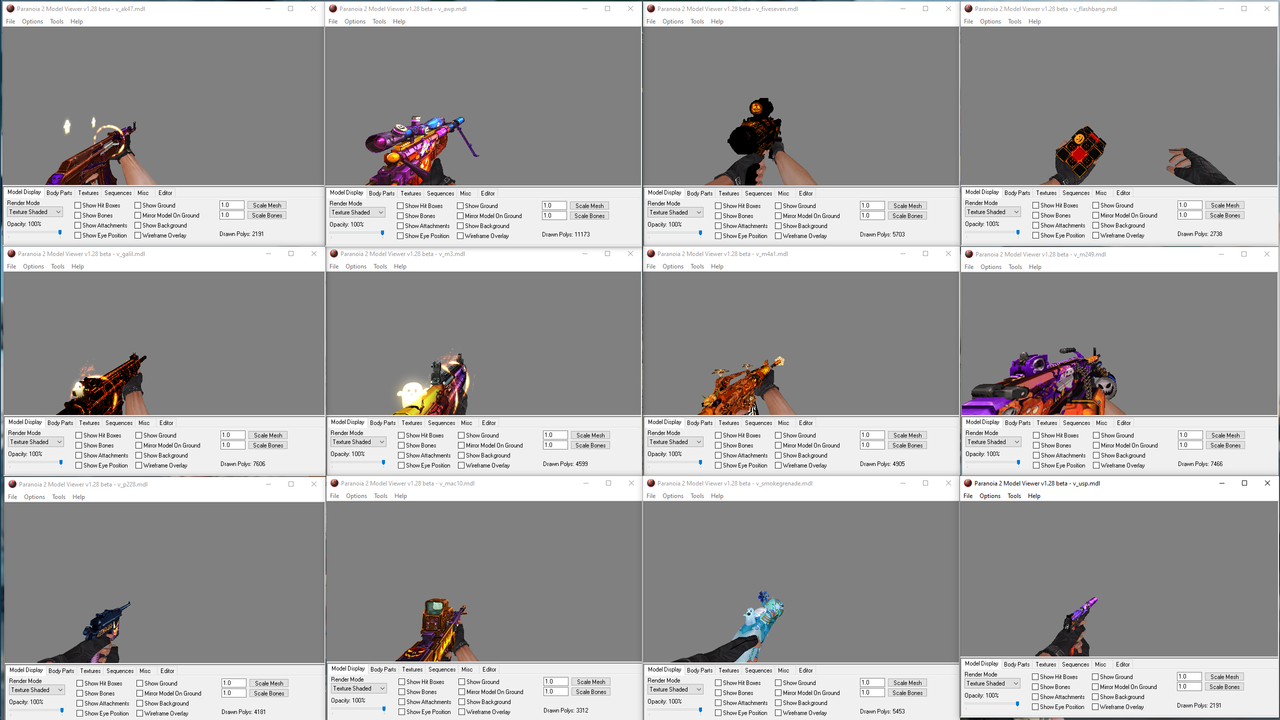Click the "Drawn Polys: 11173" text in the v_awp window

(x=566, y=235)
